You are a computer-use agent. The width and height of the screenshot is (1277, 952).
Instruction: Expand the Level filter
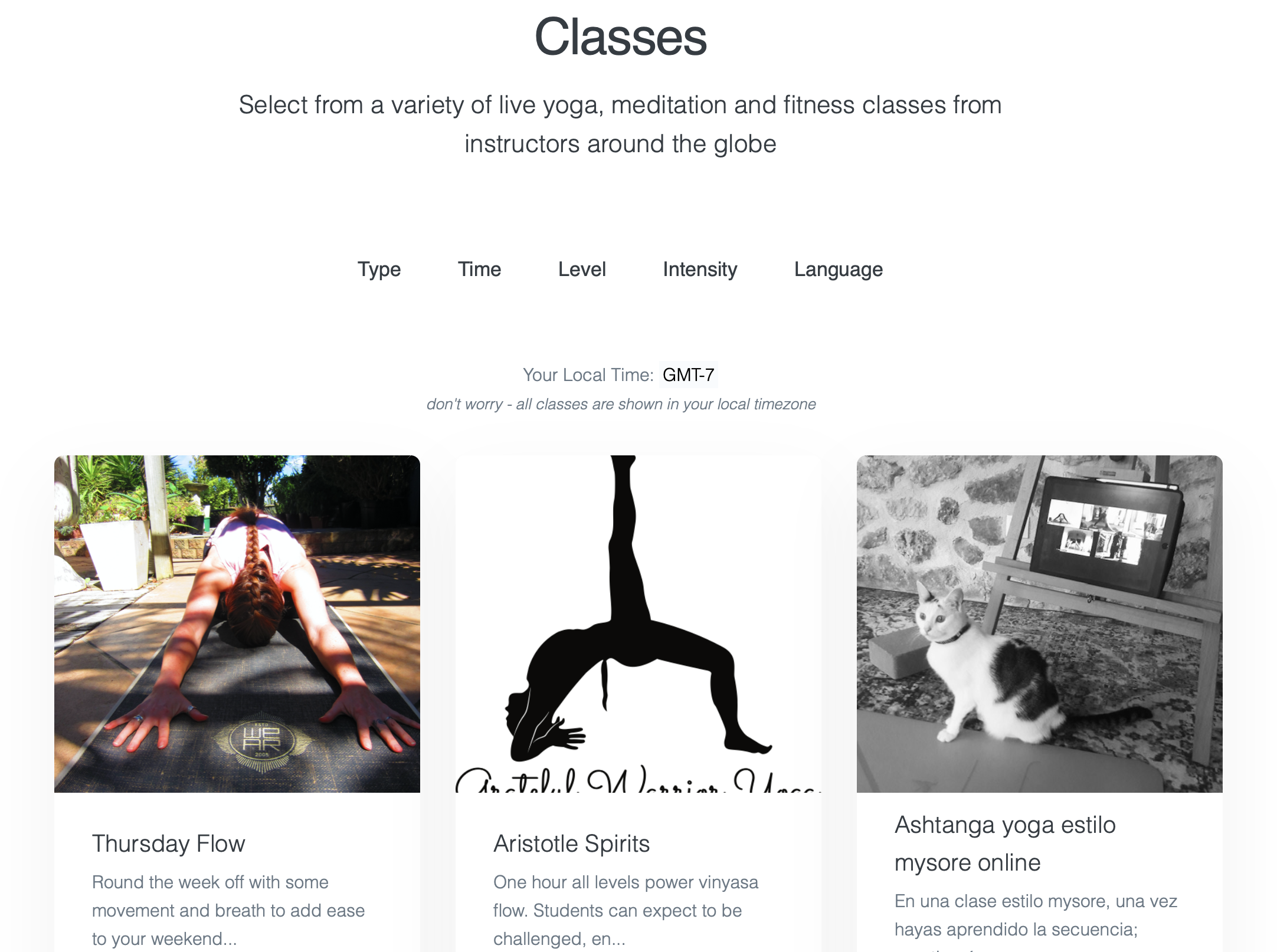pos(582,270)
